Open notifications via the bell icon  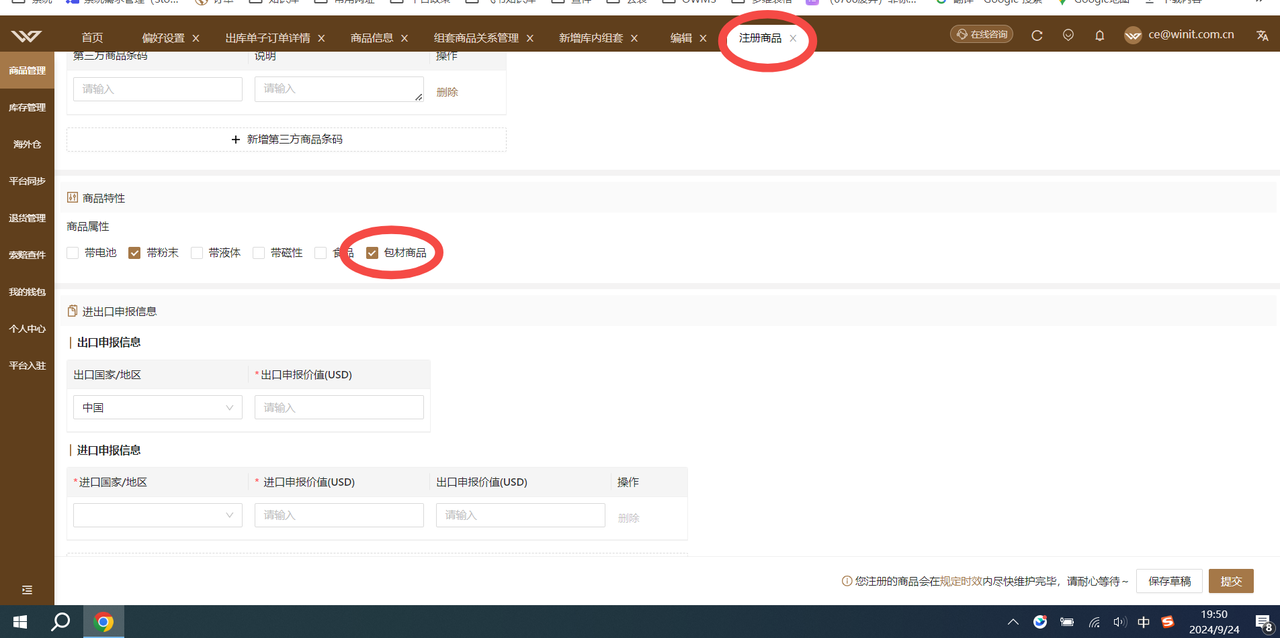(1099, 34)
